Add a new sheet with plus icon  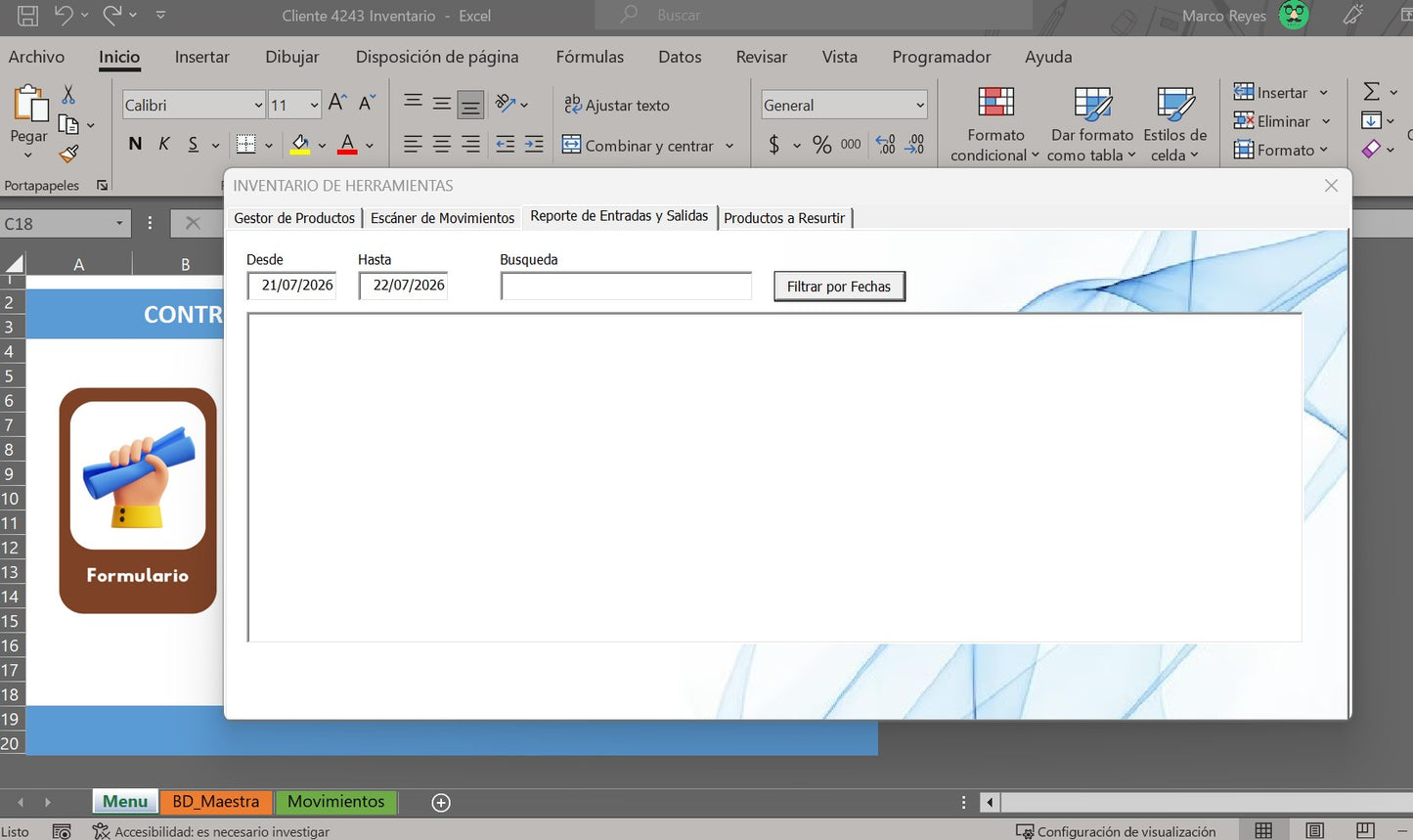coord(441,803)
